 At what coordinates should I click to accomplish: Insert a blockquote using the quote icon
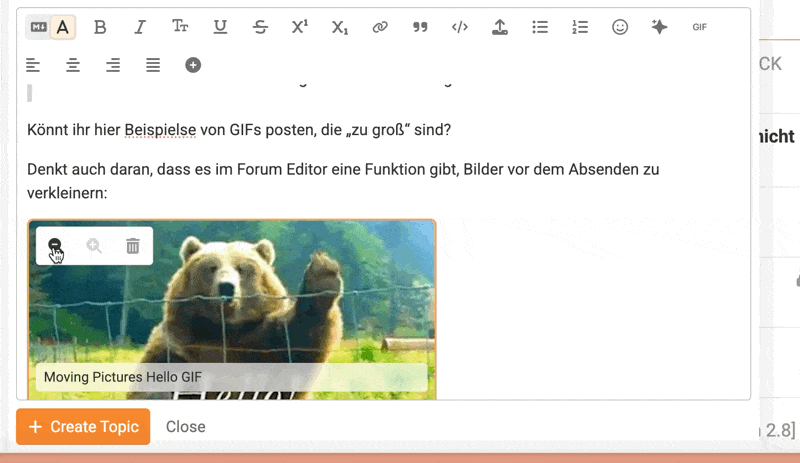[420, 28]
